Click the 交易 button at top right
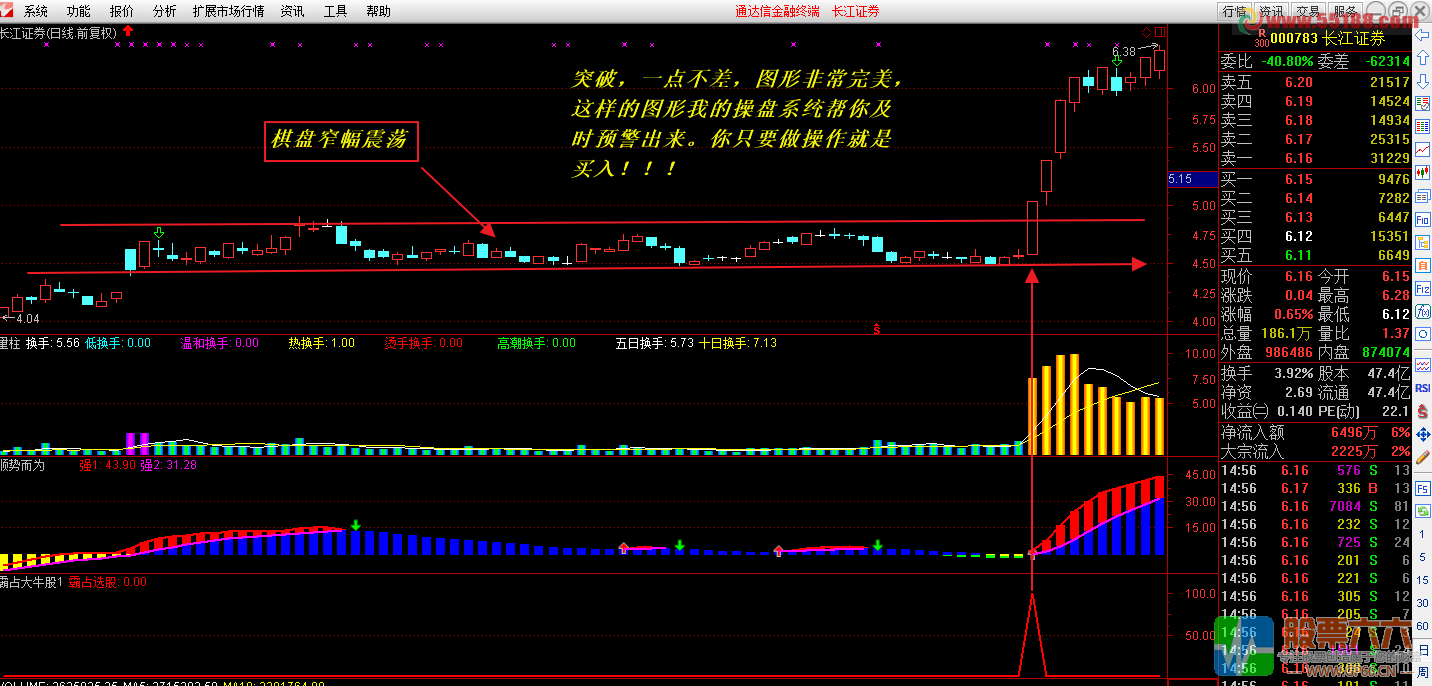This screenshot has width=1432, height=686. (1307, 11)
